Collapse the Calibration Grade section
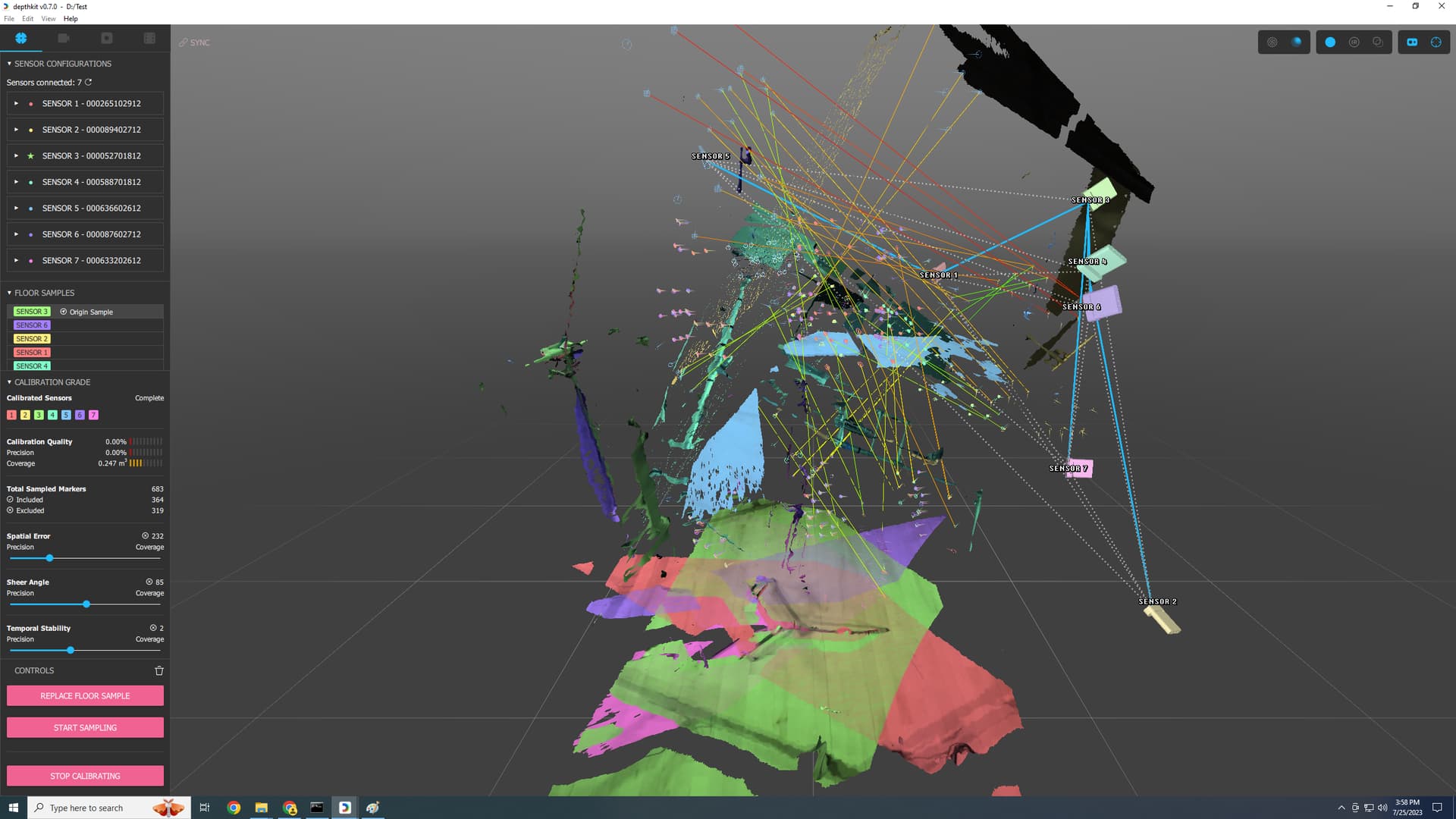Viewport: 1456px width, 819px height. tap(9, 382)
